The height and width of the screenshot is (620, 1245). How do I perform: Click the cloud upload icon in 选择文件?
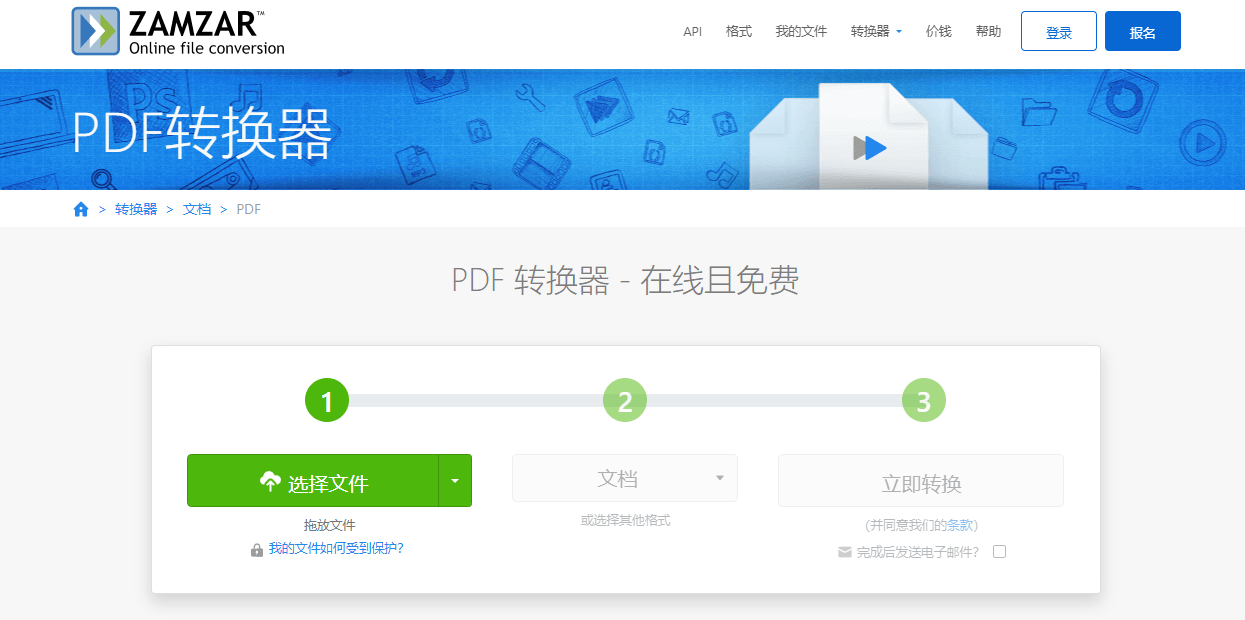pyautogui.click(x=270, y=481)
